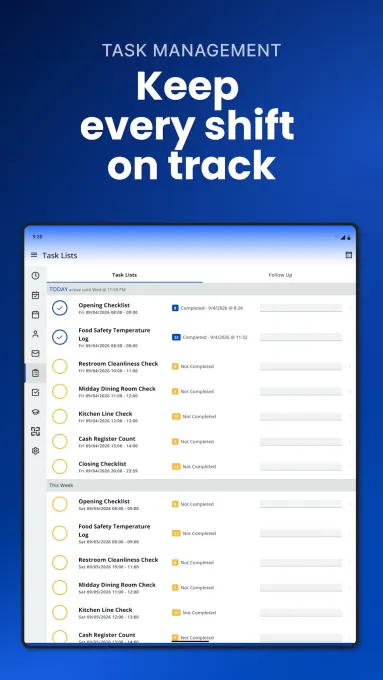Open the Restroom Cleanliness Check title dated Fri 09/04/2026
383x680 pixels.
[118, 363]
